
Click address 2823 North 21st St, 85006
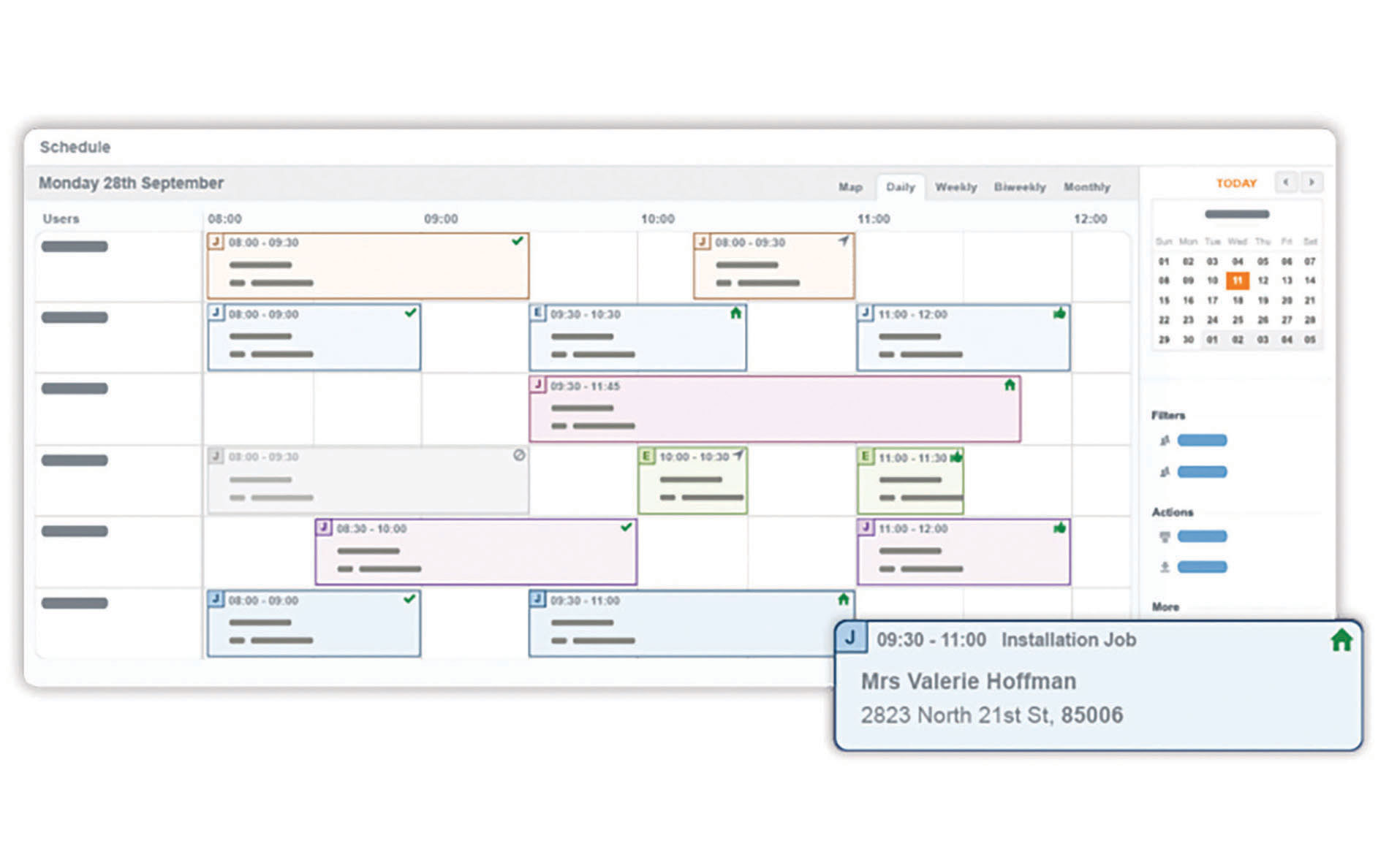[x=991, y=715]
